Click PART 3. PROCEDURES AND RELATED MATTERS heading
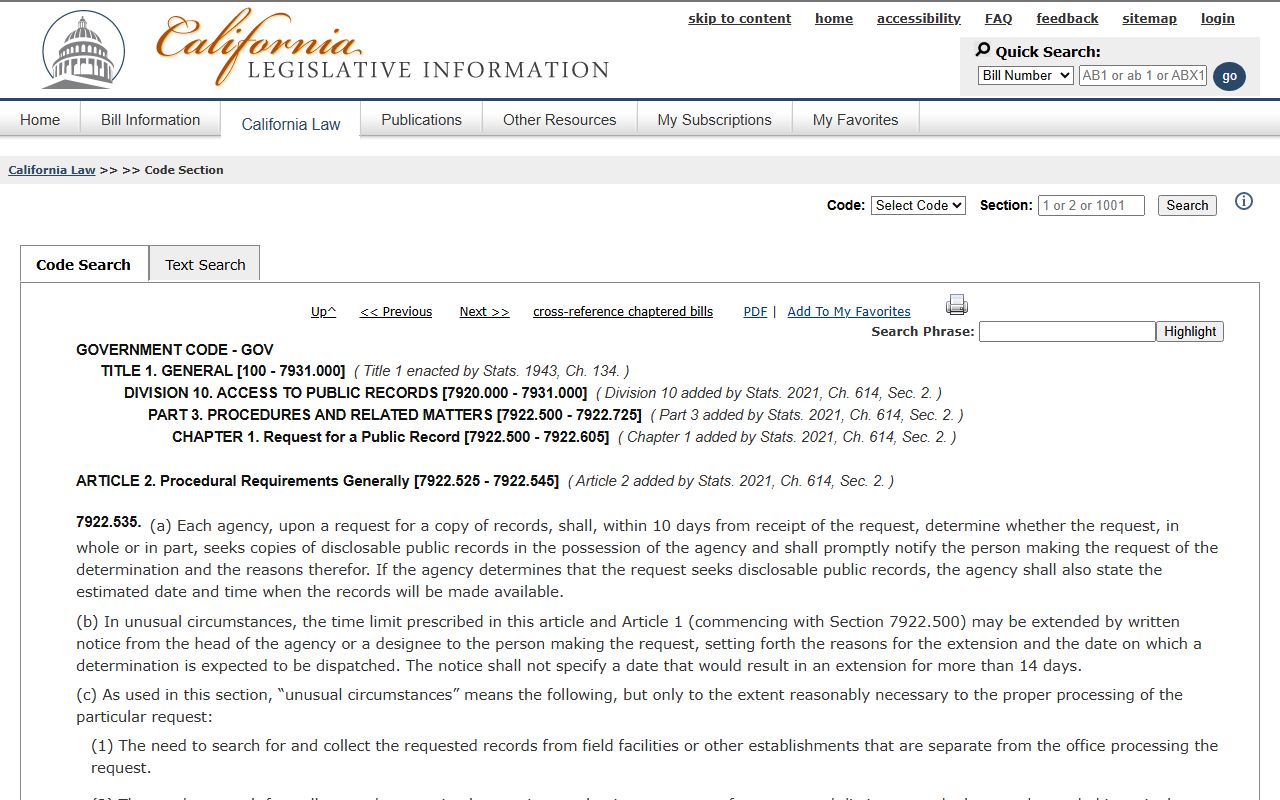Viewport: 1280px width, 800px height. 395,415
